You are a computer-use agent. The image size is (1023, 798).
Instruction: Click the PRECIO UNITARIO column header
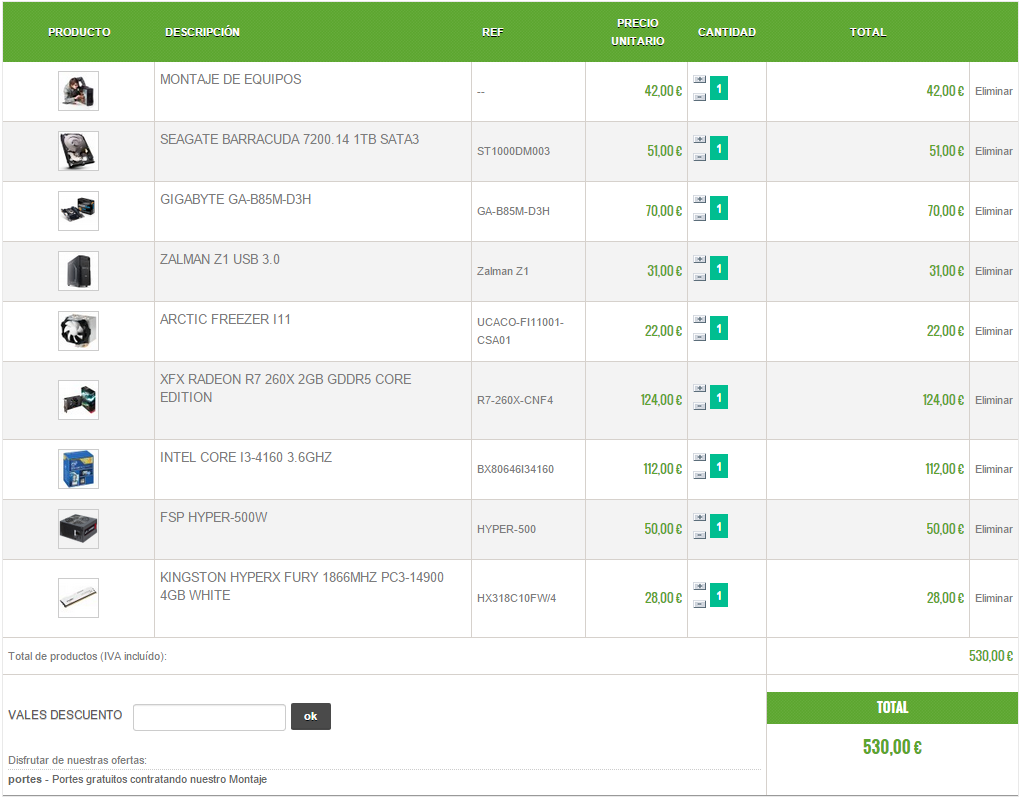637,32
